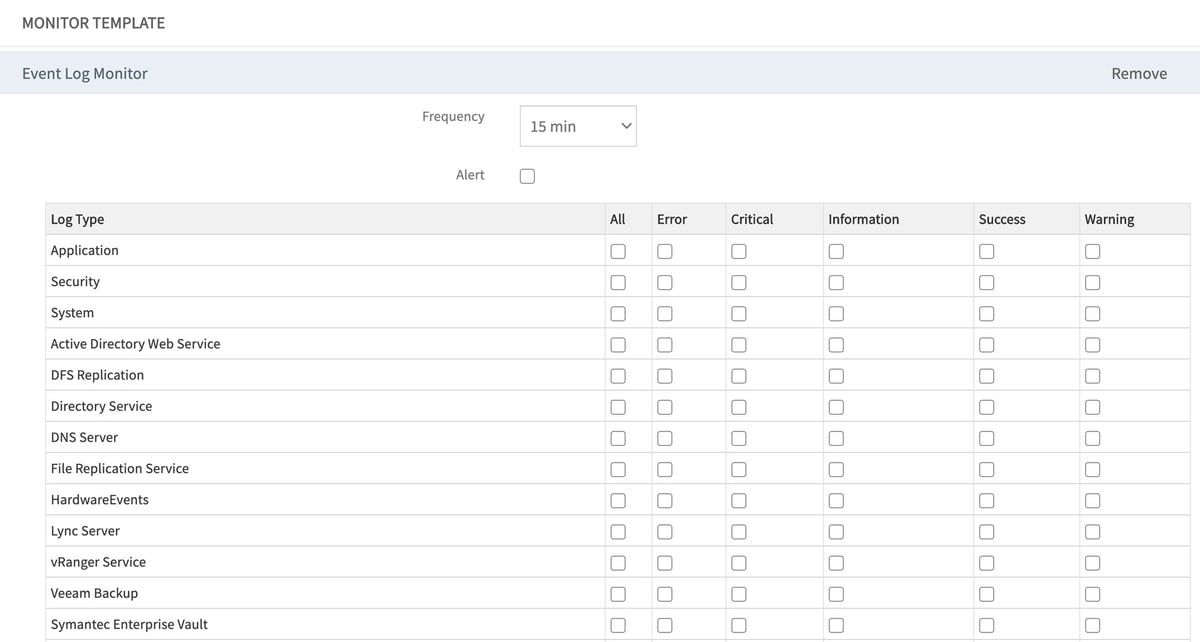Check All for Active Directory Web Service

(x=618, y=345)
